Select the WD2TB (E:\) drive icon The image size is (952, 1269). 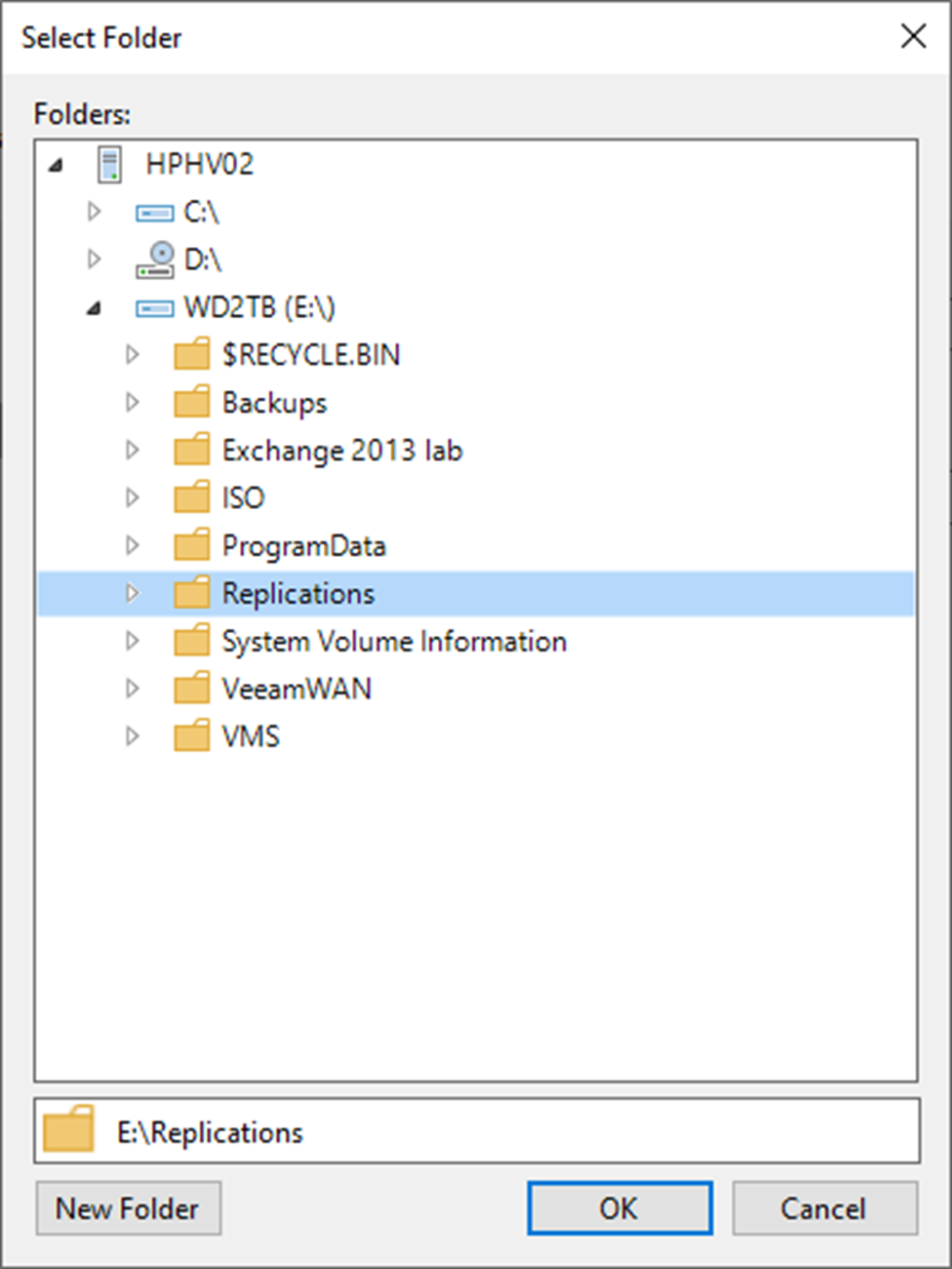click(153, 306)
